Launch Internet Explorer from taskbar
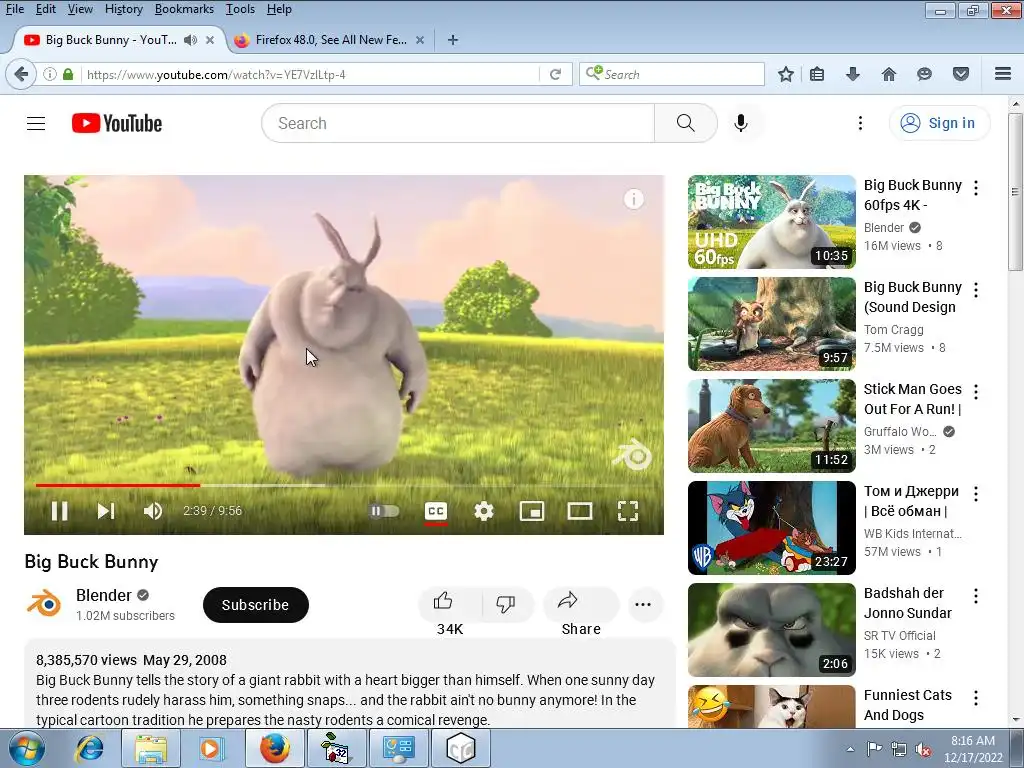The width and height of the screenshot is (1024, 768). point(89,748)
